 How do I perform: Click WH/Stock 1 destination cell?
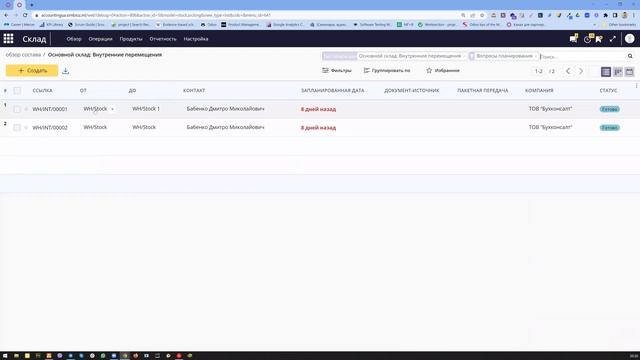click(146, 109)
